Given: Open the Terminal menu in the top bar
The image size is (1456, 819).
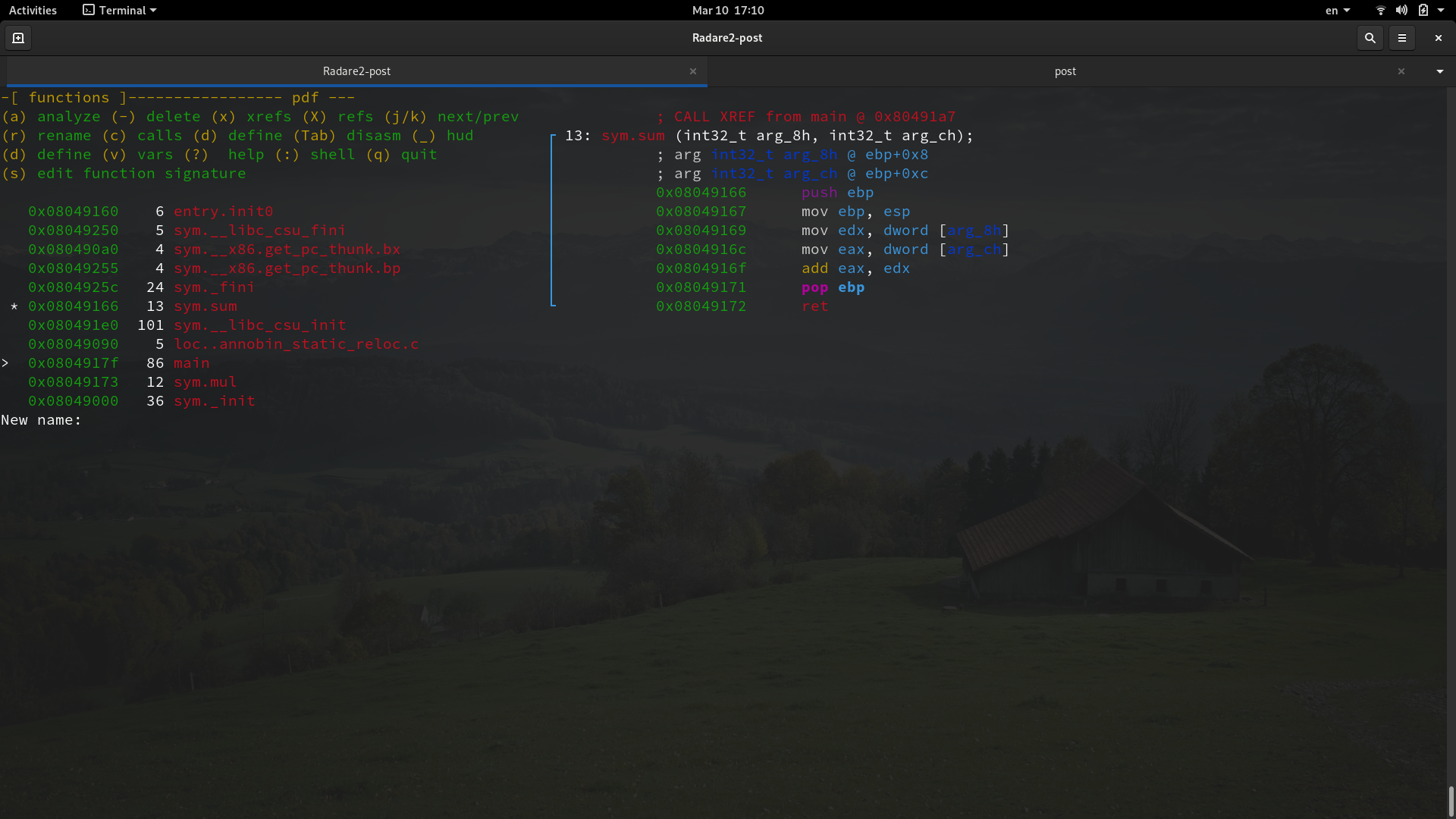Looking at the screenshot, I should click(118, 10).
